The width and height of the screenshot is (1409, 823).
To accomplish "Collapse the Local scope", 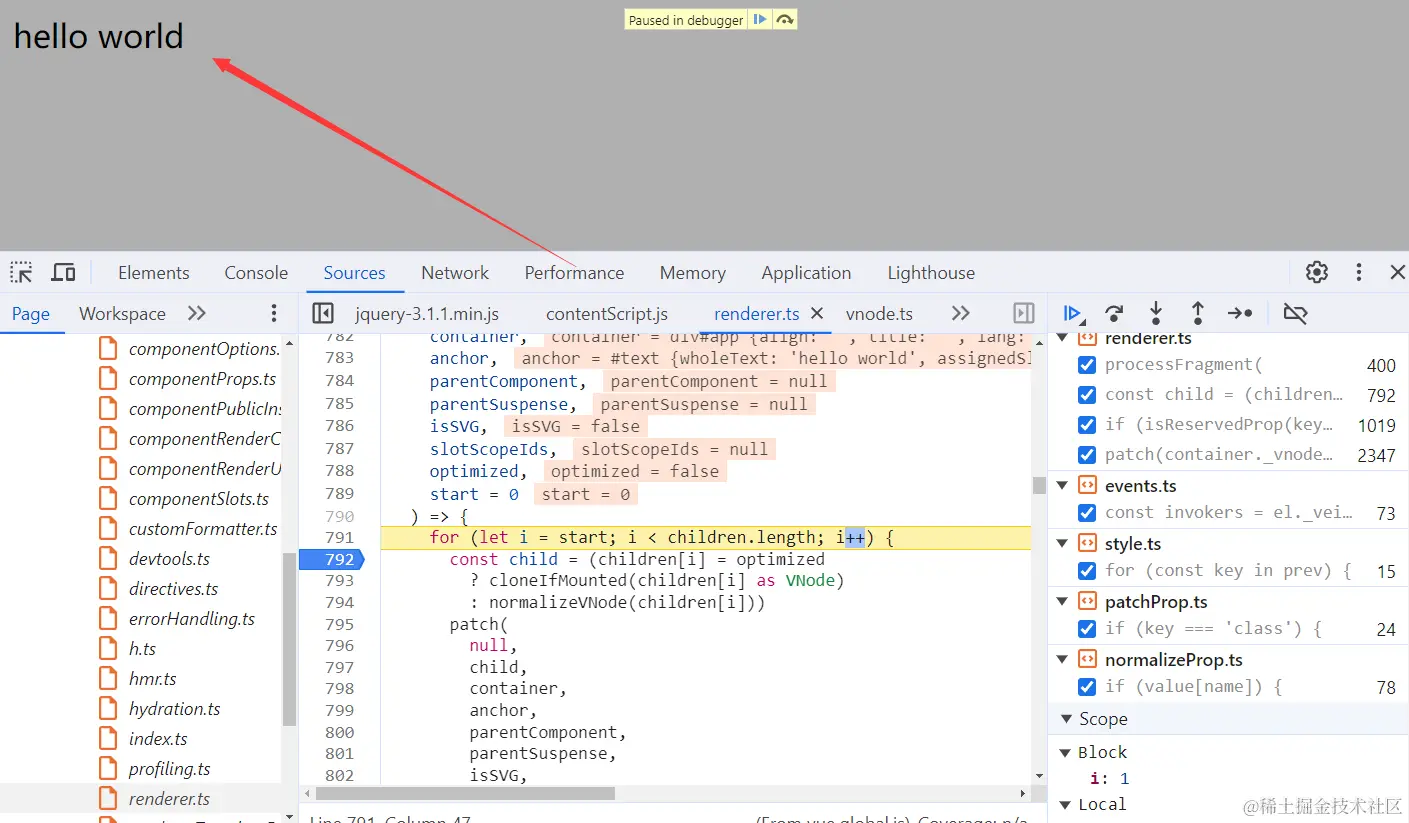I will [1064, 804].
